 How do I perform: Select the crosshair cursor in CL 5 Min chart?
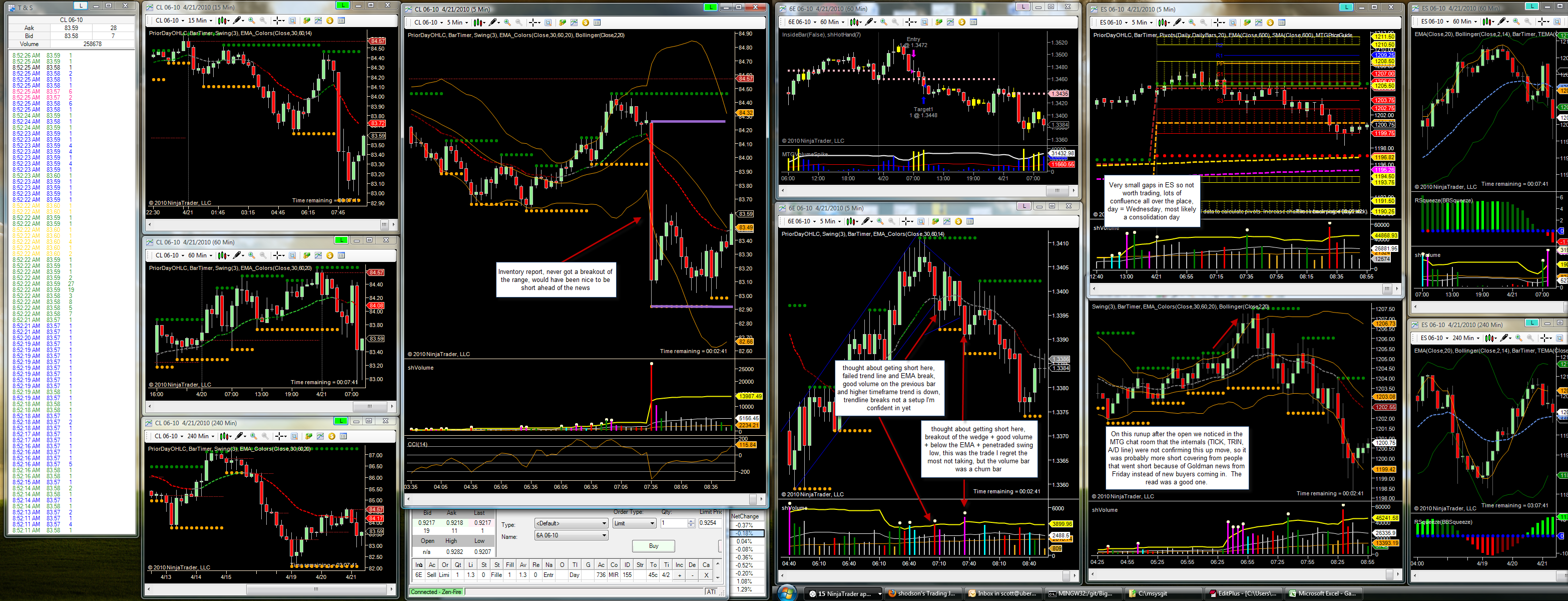click(x=534, y=23)
